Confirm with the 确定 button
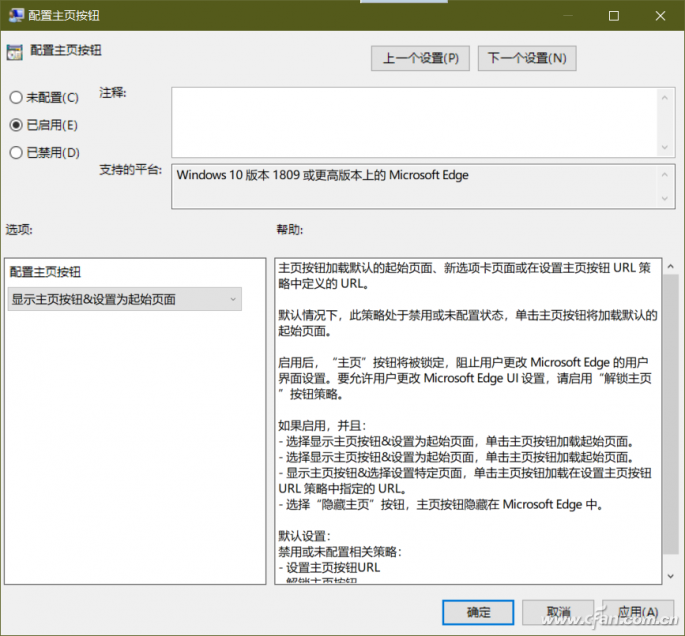 point(478,612)
